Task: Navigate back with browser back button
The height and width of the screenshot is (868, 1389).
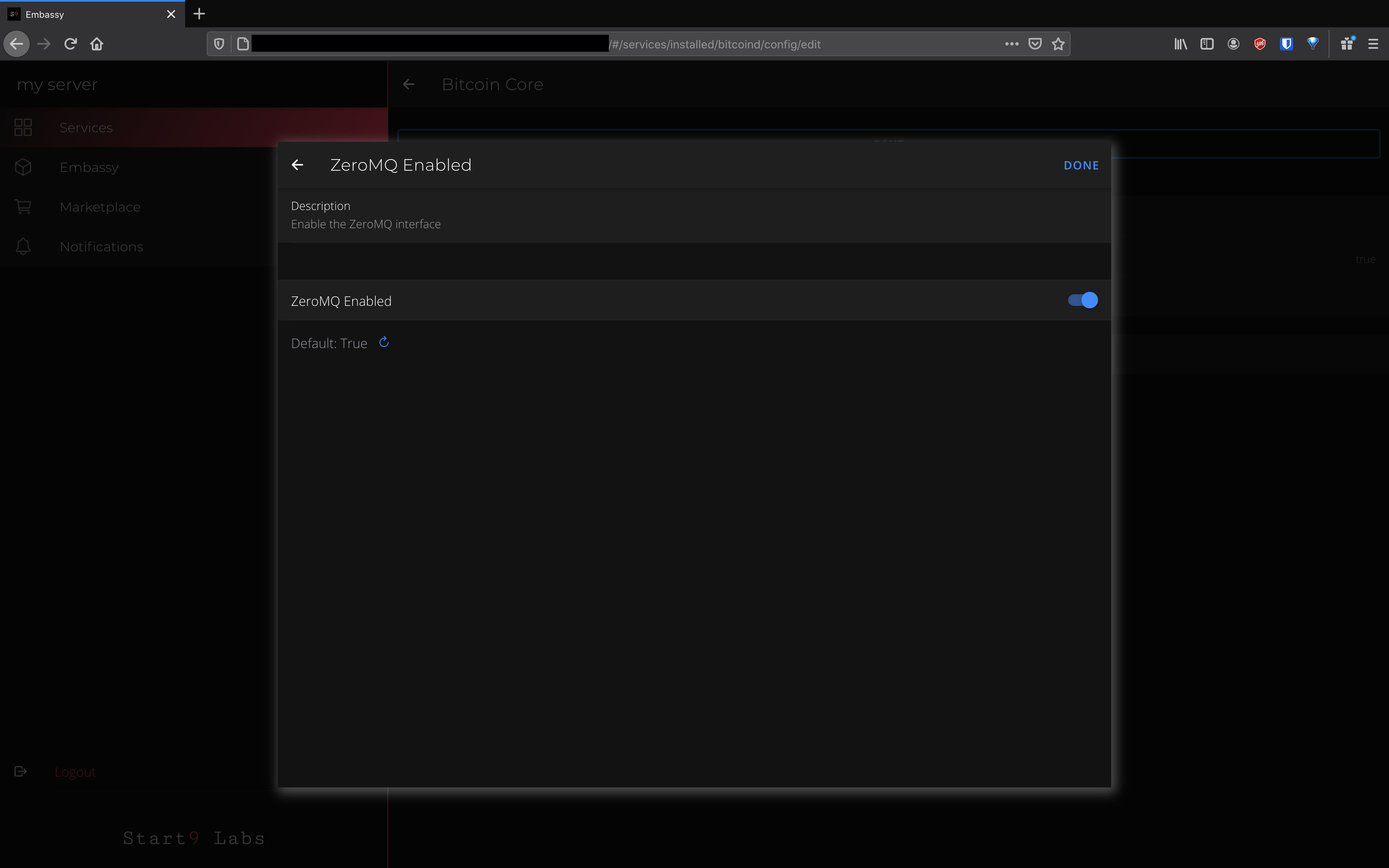Action: 17,44
